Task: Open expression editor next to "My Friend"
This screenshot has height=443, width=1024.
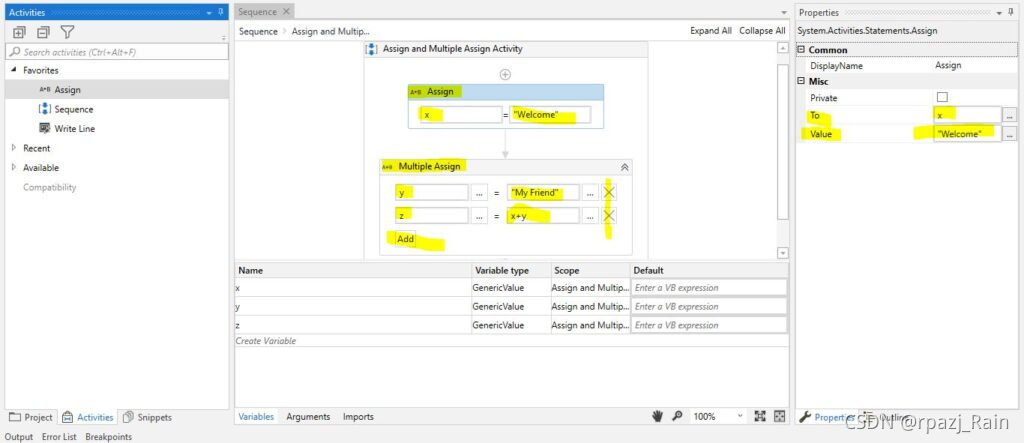Action: [x=590, y=193]
